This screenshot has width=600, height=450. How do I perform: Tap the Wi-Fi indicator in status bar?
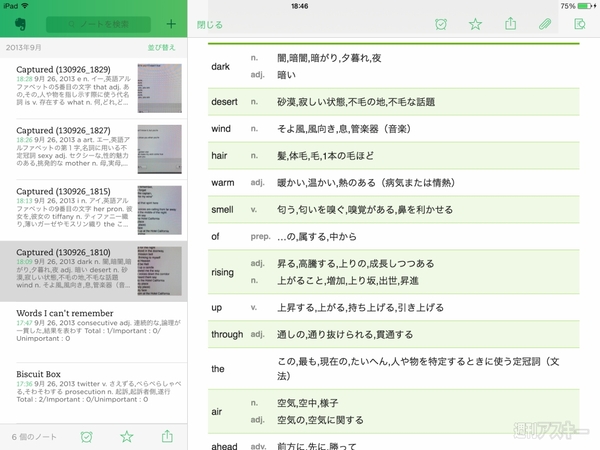(x=25, y=6)
